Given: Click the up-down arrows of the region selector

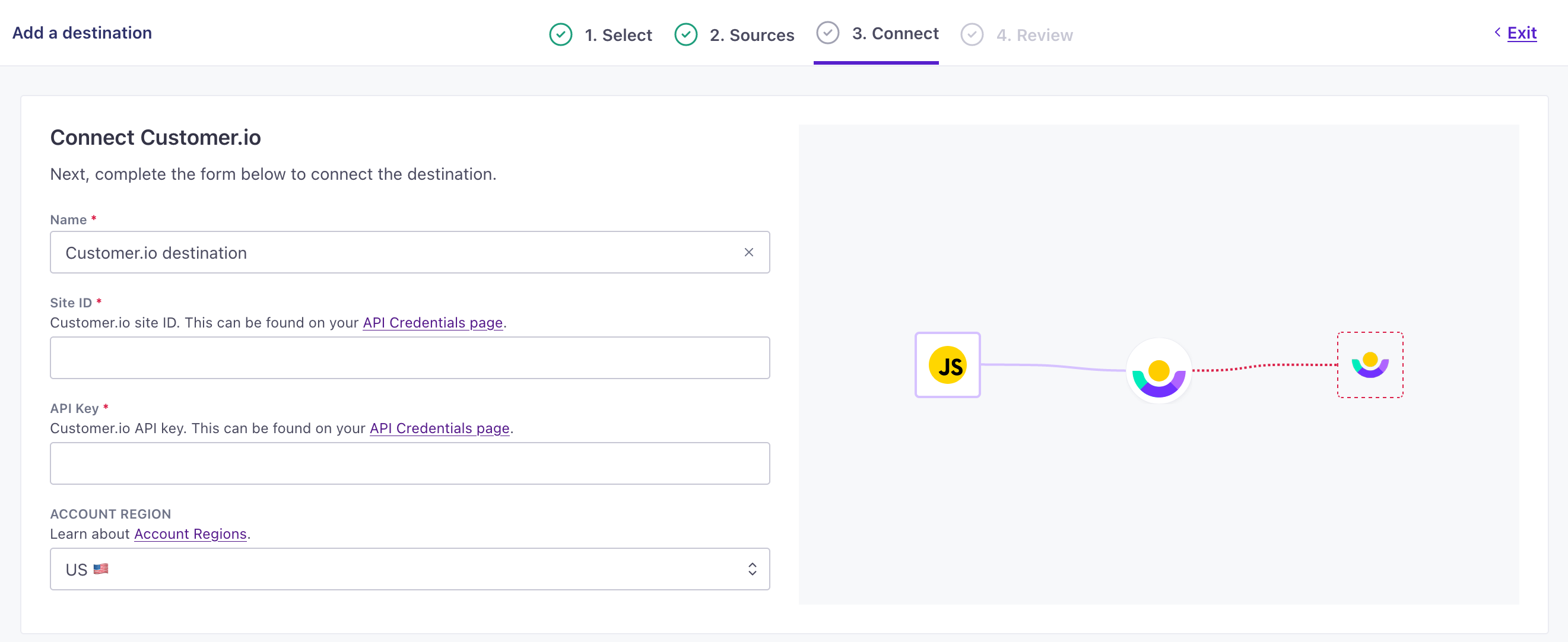Looking at the screenshot, I should [753, 569].
